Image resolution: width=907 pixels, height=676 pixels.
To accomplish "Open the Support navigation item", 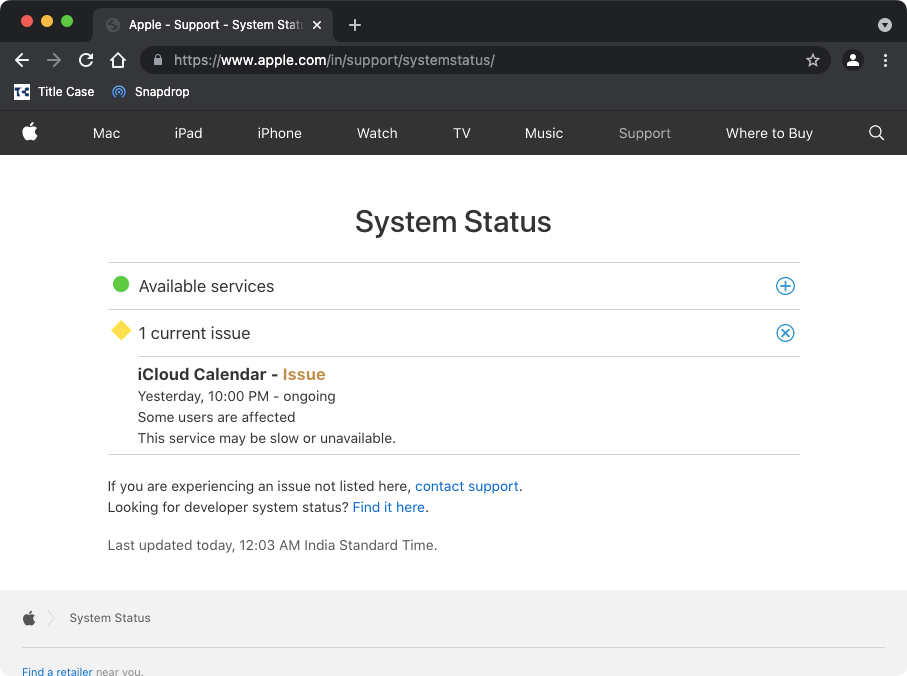I will coord(645,134).
